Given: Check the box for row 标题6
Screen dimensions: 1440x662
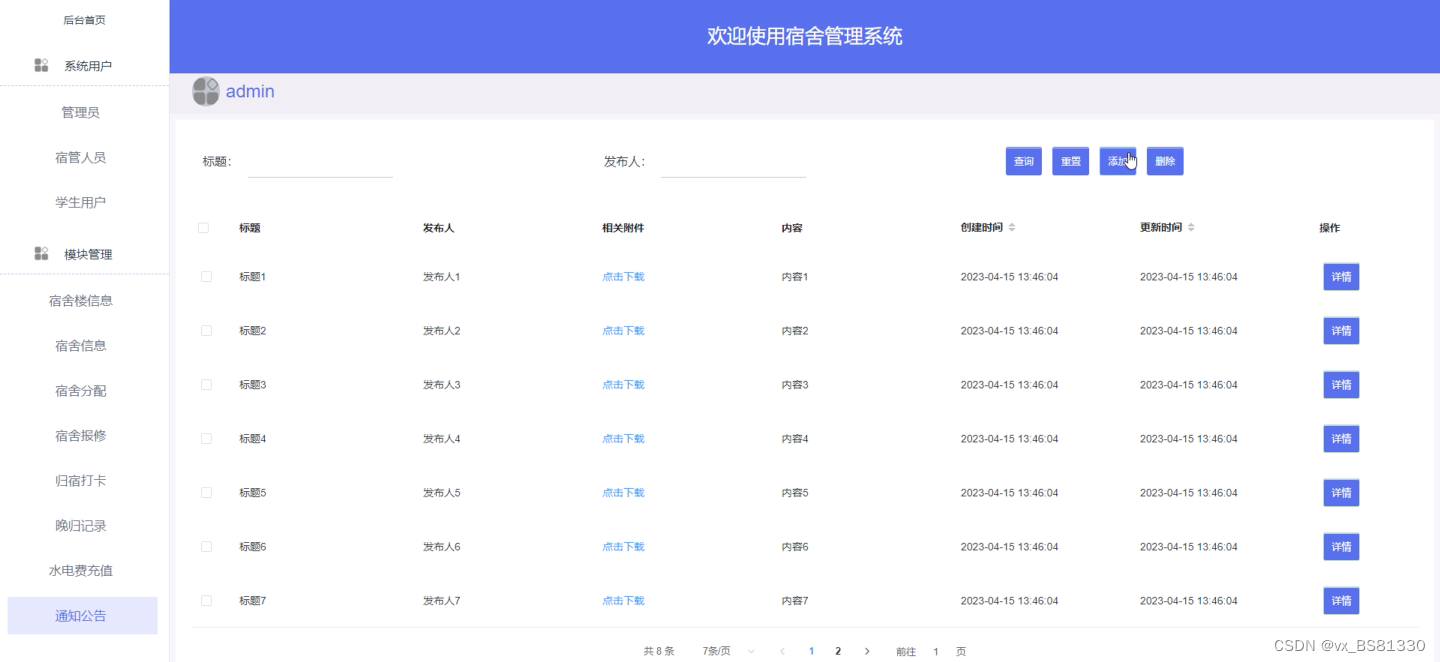Looking at the screenshot, I should click(206, 547).
